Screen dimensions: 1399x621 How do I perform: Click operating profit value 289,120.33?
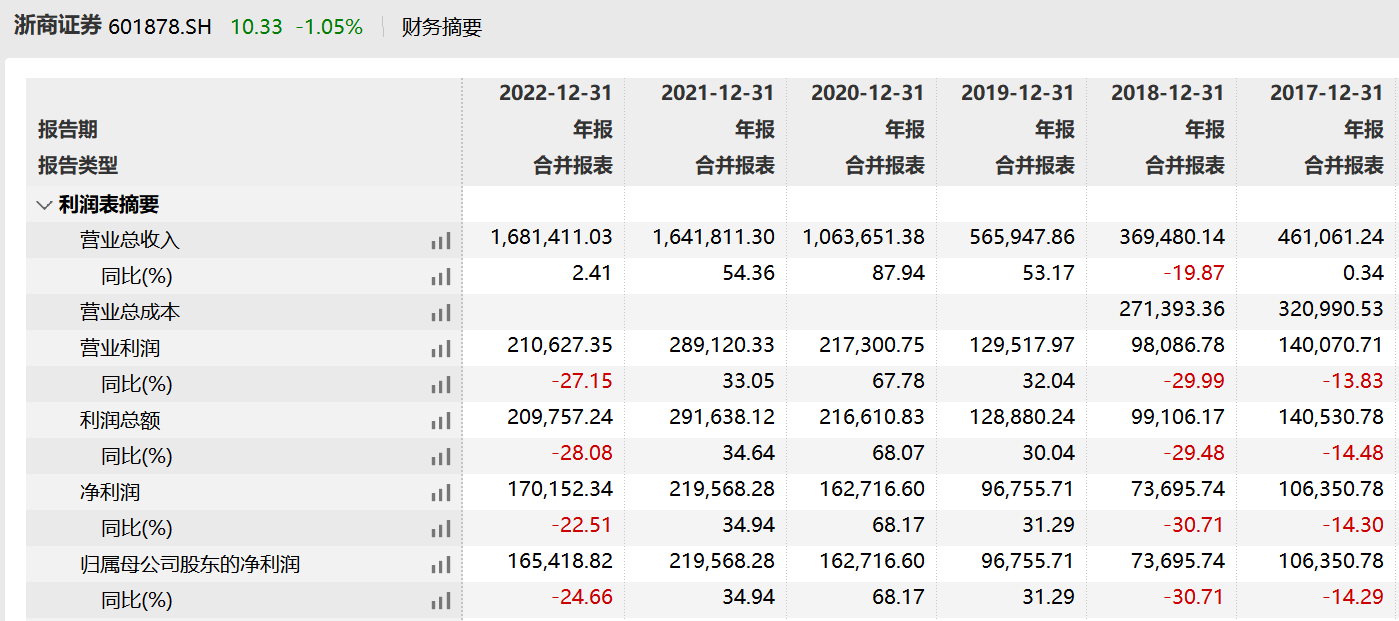click(x=722, y=346)
